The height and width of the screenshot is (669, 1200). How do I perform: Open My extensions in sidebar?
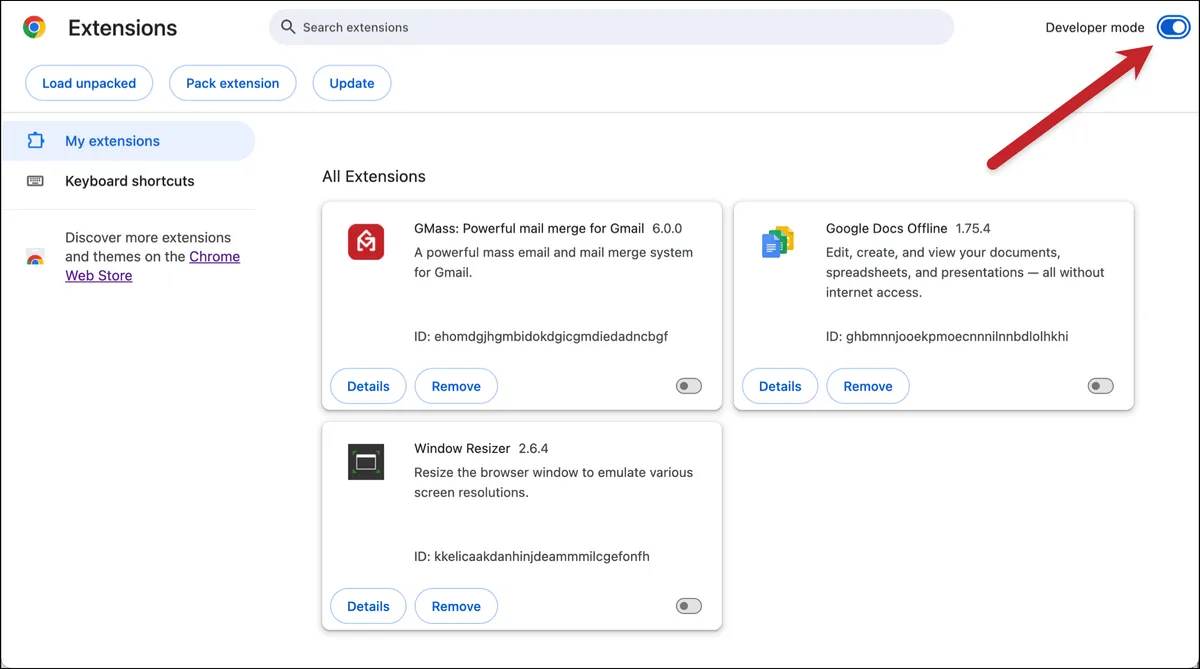pyautogui.click(x=128, y=141)
